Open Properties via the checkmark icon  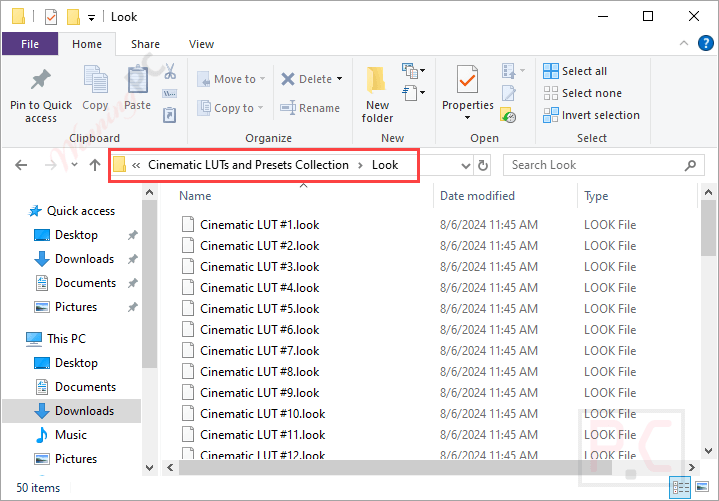(467, 79)
